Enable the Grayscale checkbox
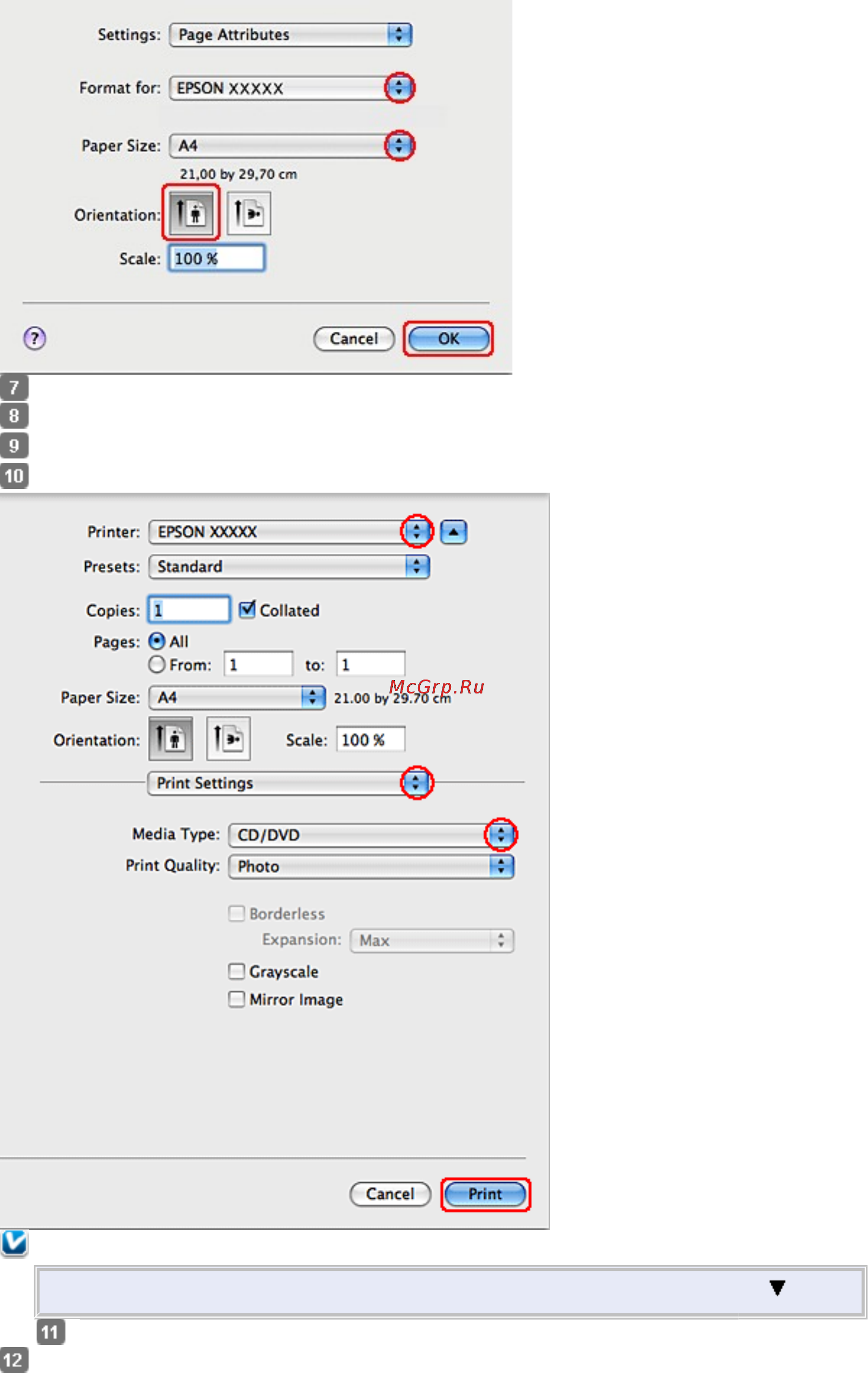Screen dimensions: 868x1373 click(236, 970)
